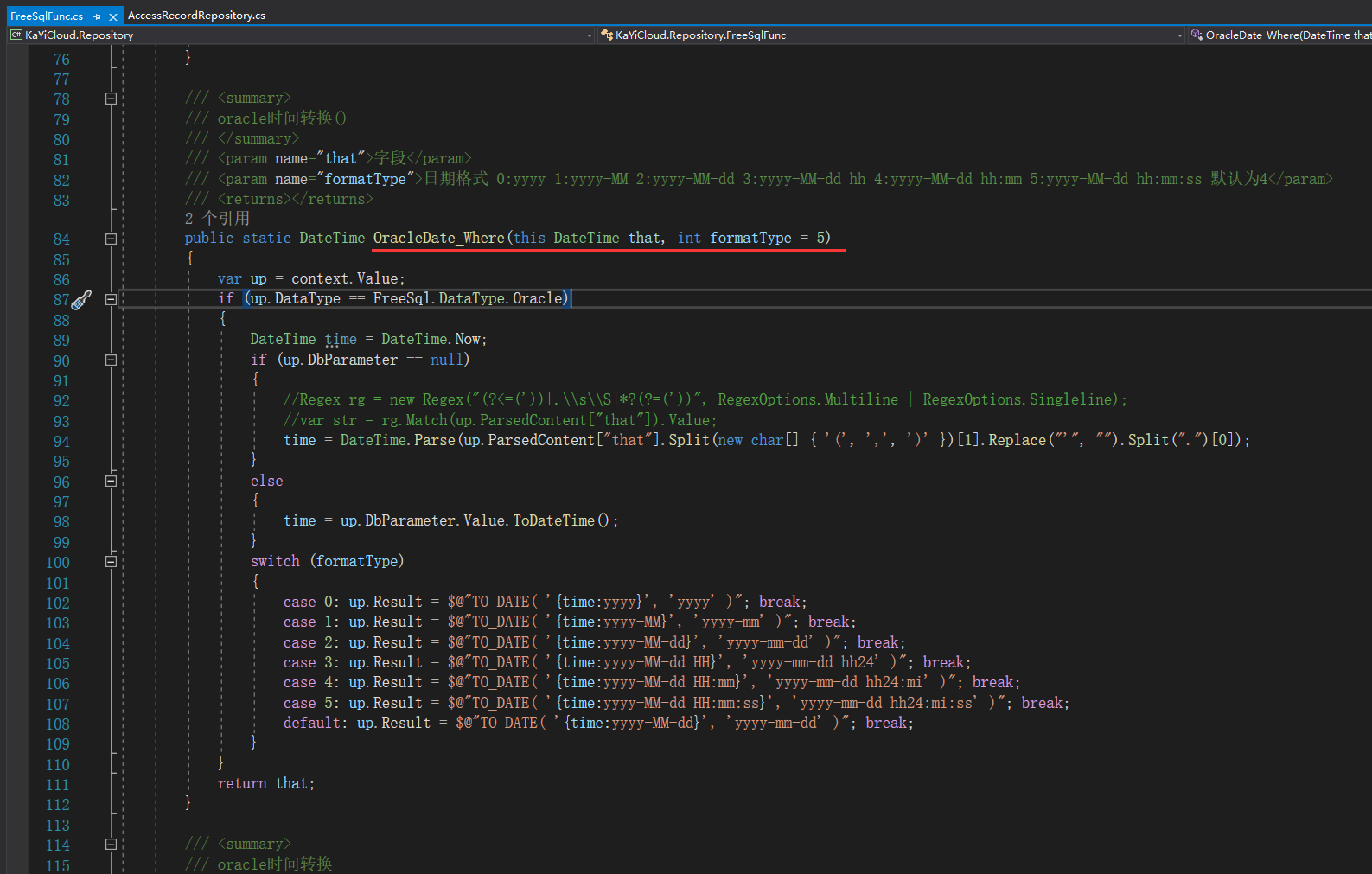Viewport: 1372px width, 874px height.
Task: Click the 'else' keyword on line 96
Action: pyautogui.click(x=267, y=481)
